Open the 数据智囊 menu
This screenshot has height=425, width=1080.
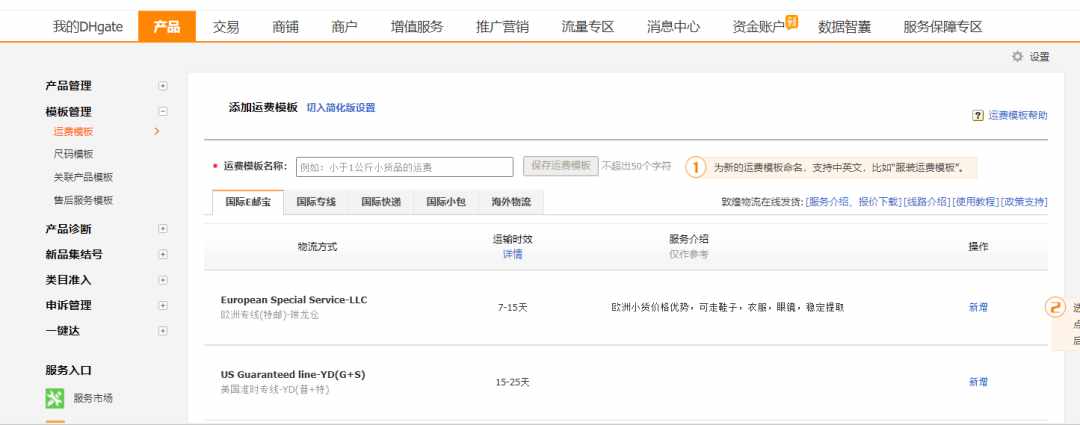coord(844,27)
